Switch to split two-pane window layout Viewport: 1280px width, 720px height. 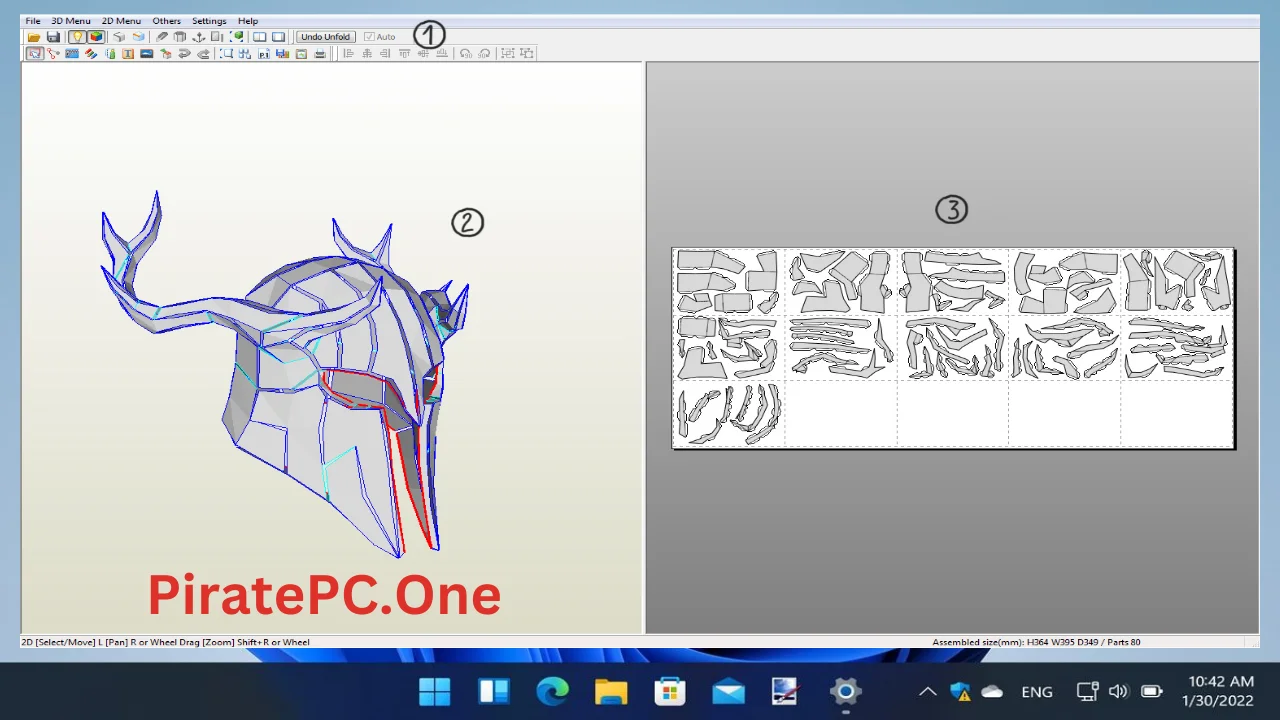click(x=259, y=37)
